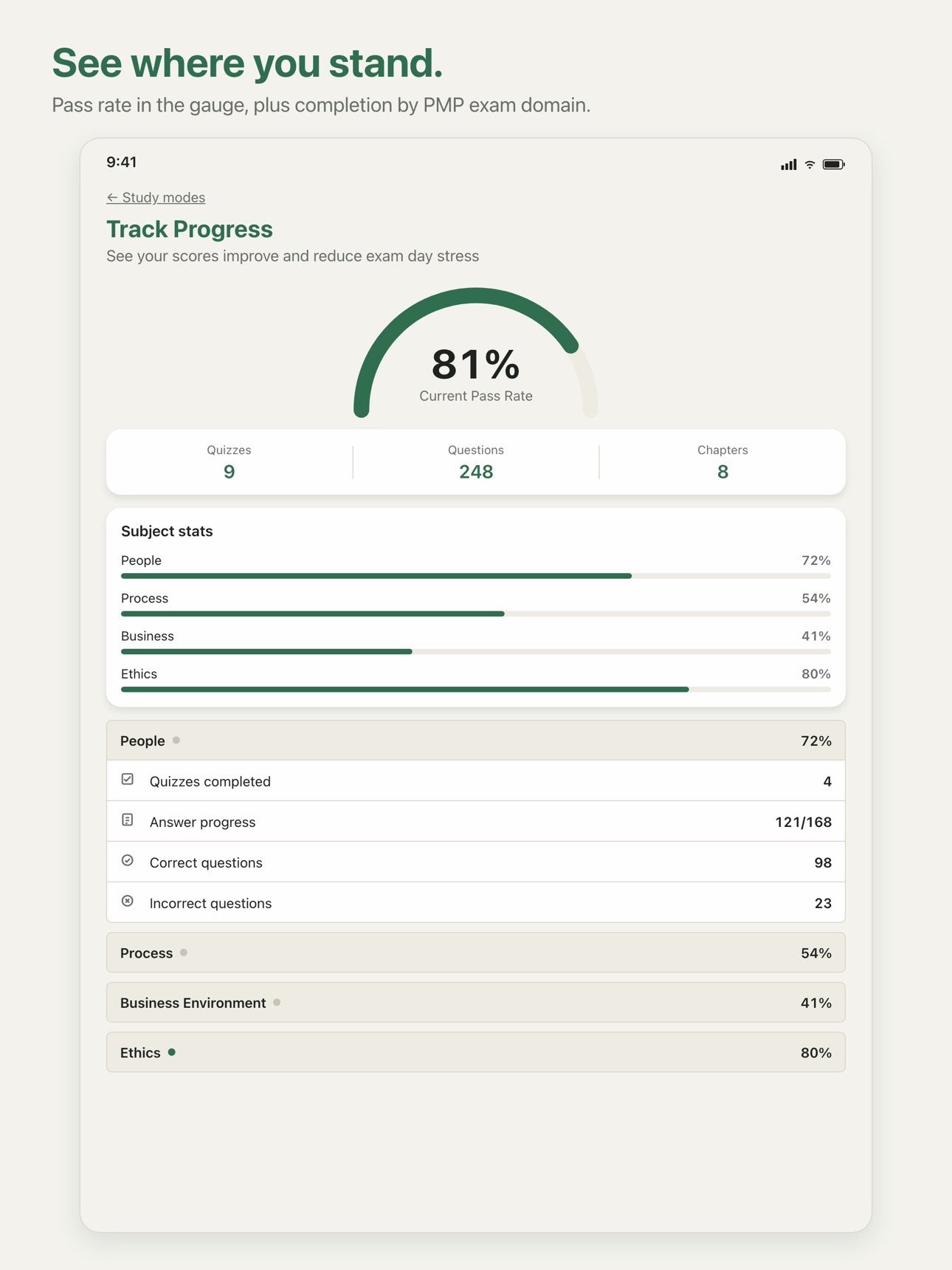Click the Business progress bar in Subject stats
This screenshot has width=952, height=1270.
(x=476, y=651)
